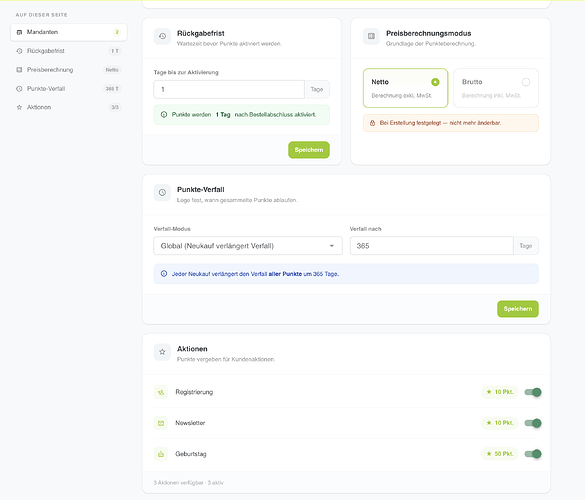Screen dimensions: 585x500
Task: Jump to Rückgabefrist in sidebar
Action: (x=69, y=51)
